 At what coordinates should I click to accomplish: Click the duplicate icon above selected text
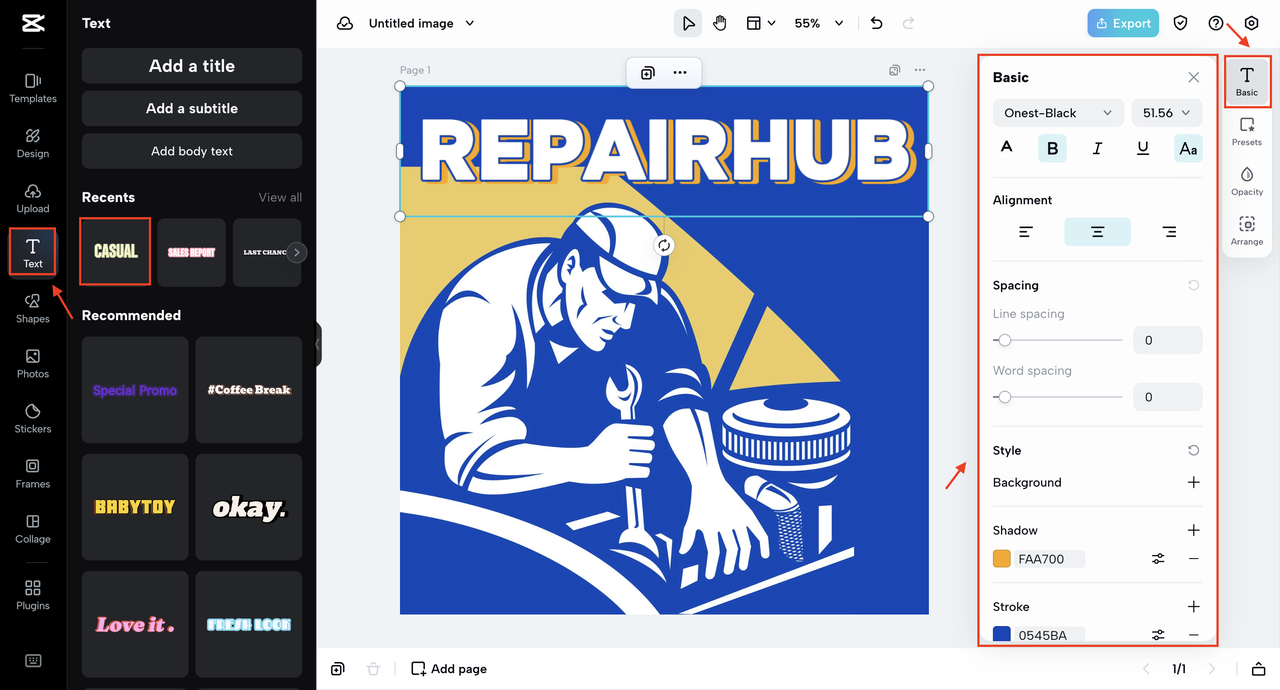coord(648,73)
